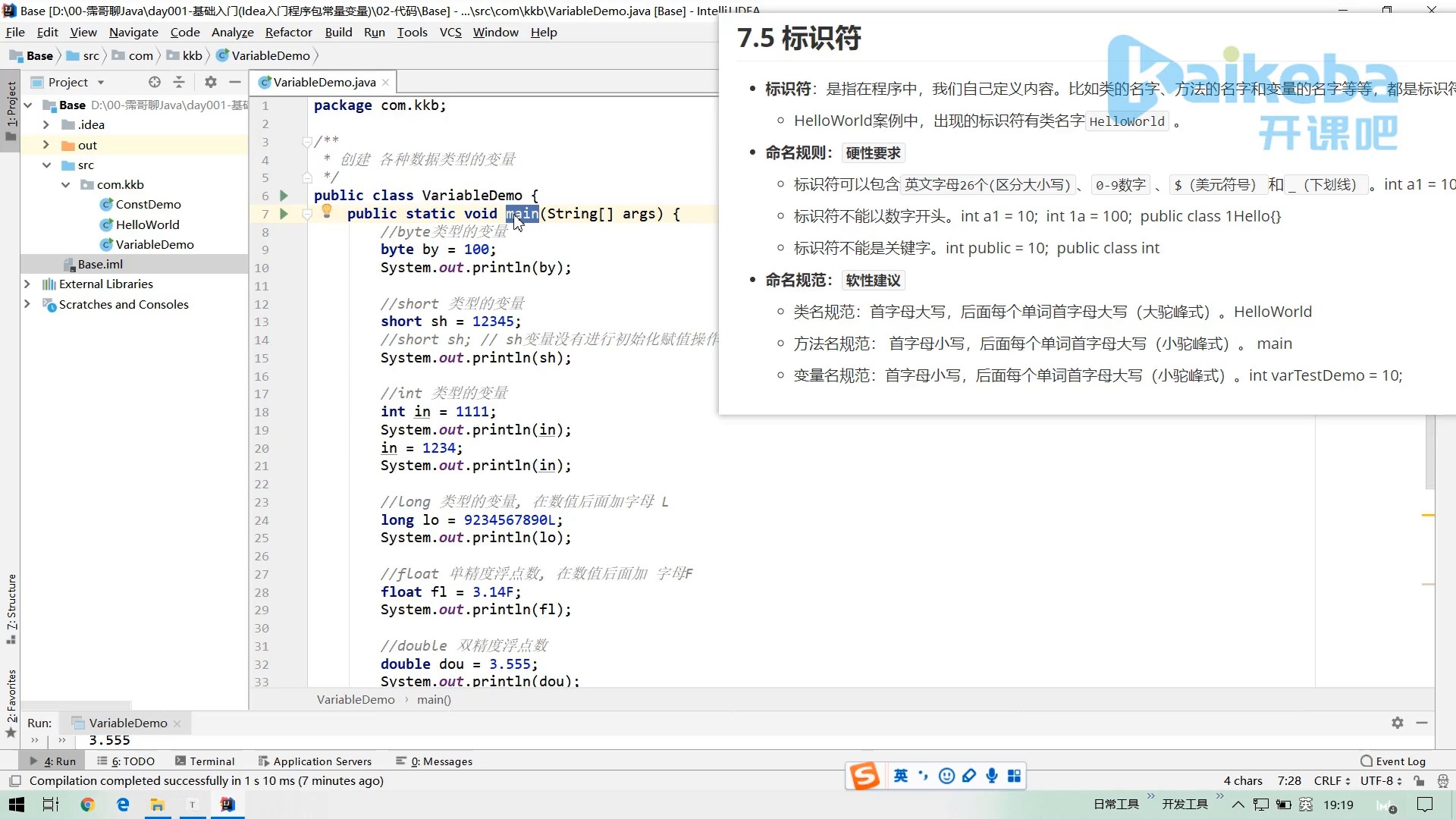Open Edge browser from taskbar

pos(123,805)
